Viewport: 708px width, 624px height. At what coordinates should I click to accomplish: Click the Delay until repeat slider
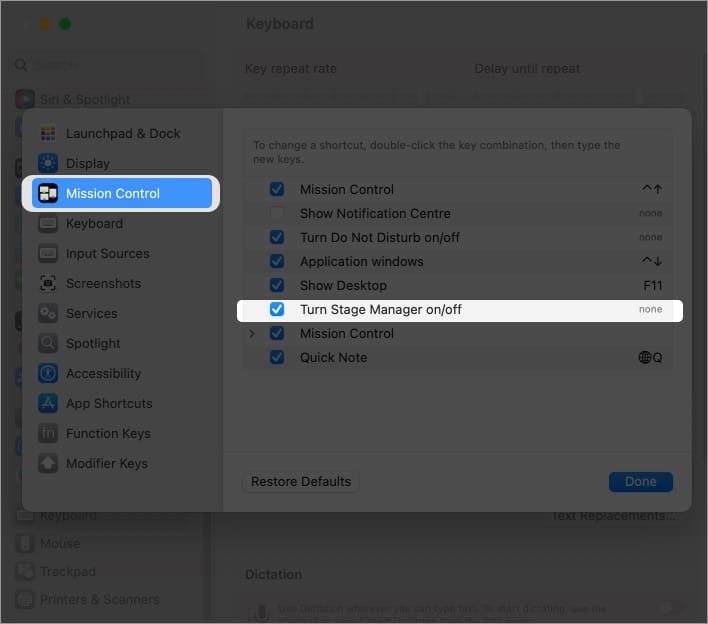[x=554, y=96]
